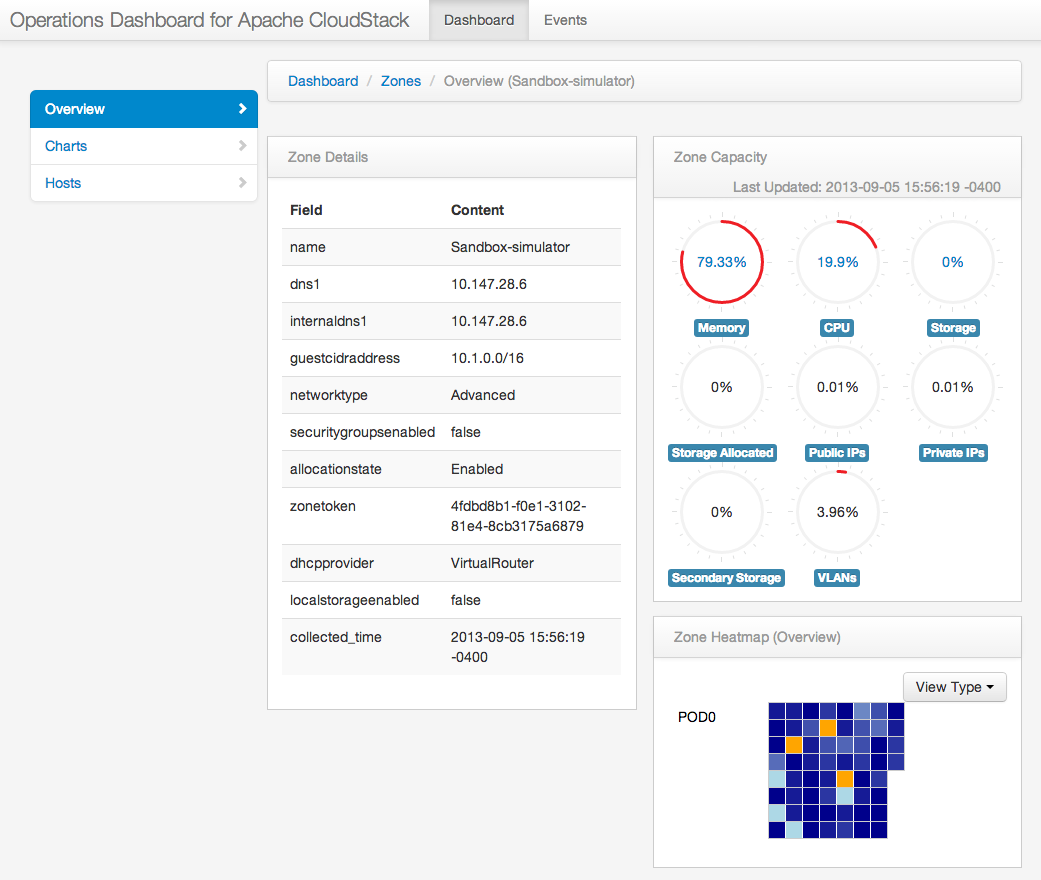This screenshot has height=880, width=1041.
Task: Click the Zone Heatmap (Overview) heading
Action: [757, 638]
